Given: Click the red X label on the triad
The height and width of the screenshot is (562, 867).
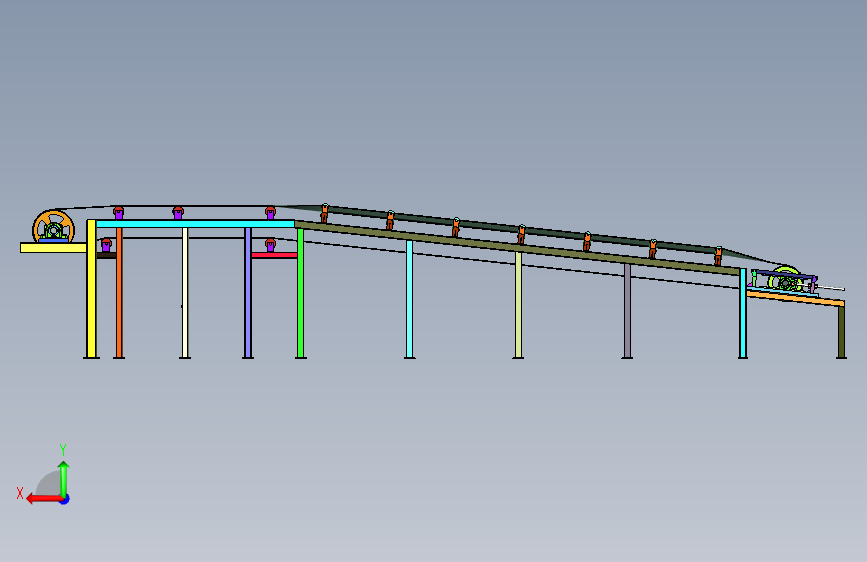Looking at the screenshot, I should pos(20,493).
